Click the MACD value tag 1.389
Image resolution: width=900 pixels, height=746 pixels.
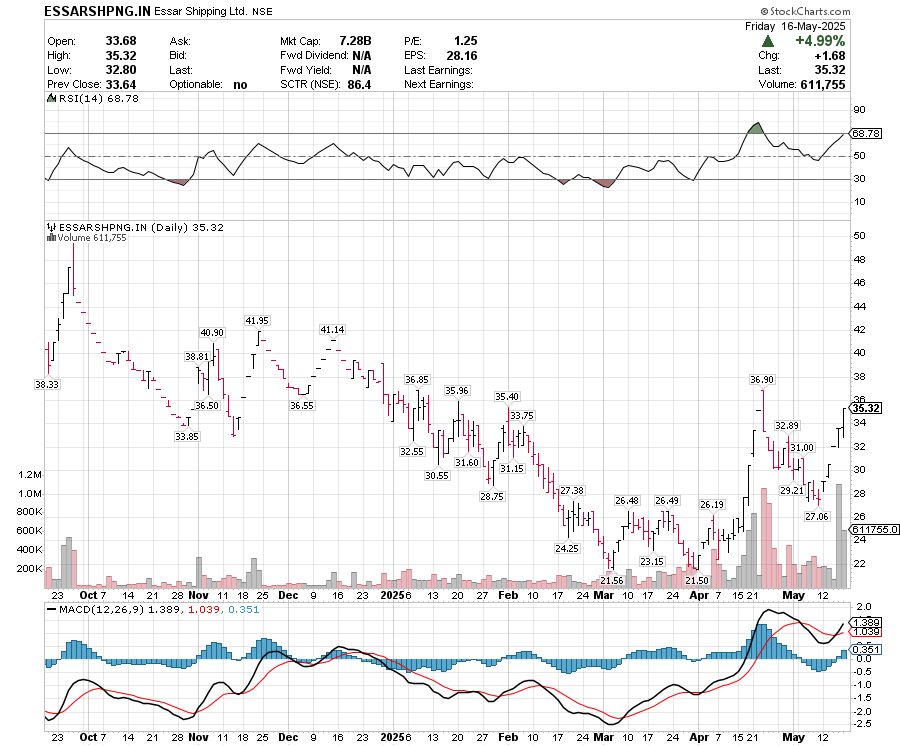(x=867, y=622)
